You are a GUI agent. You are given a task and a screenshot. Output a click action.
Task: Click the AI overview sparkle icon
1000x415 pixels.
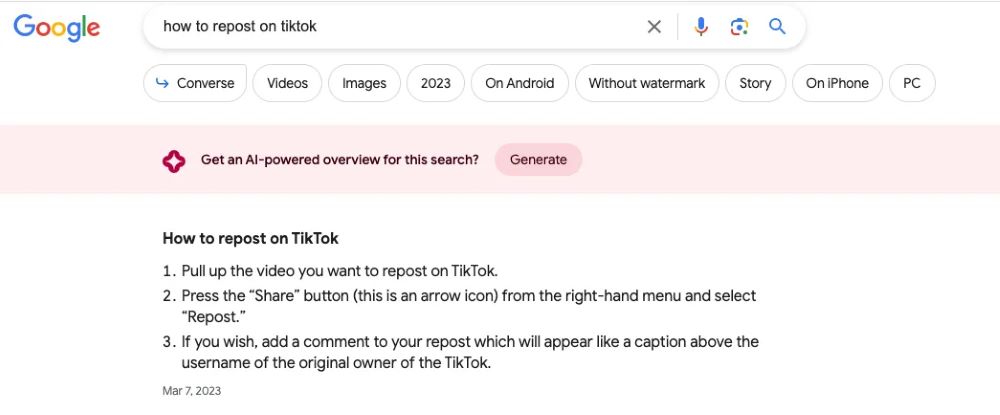pyautogui.click(x=174, y=160)
